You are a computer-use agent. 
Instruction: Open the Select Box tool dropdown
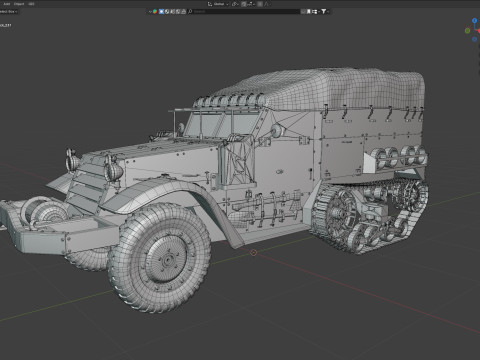click(8, 11)
